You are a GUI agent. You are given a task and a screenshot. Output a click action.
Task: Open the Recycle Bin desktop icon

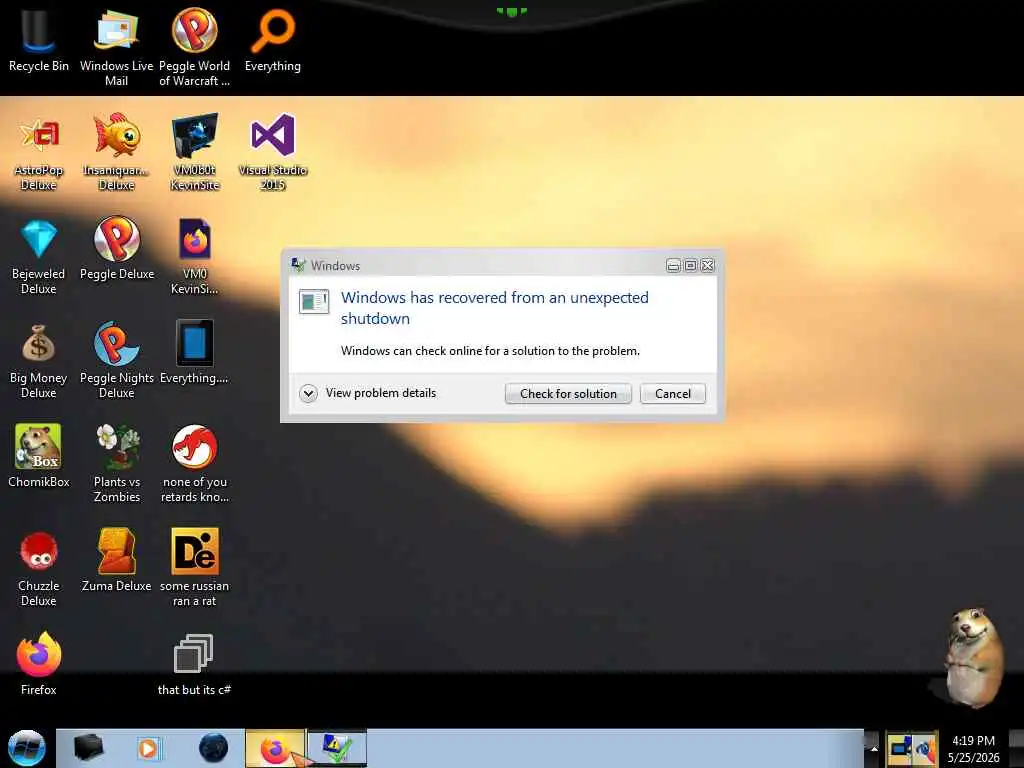click(39, 39)
